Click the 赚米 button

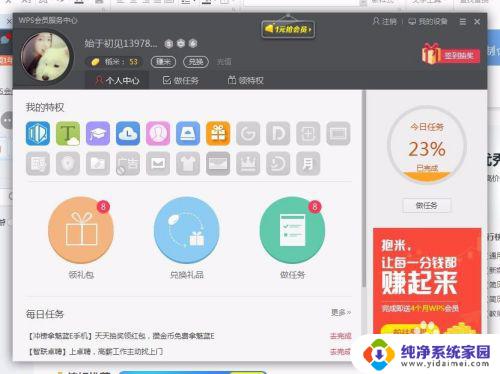[163, 62]
